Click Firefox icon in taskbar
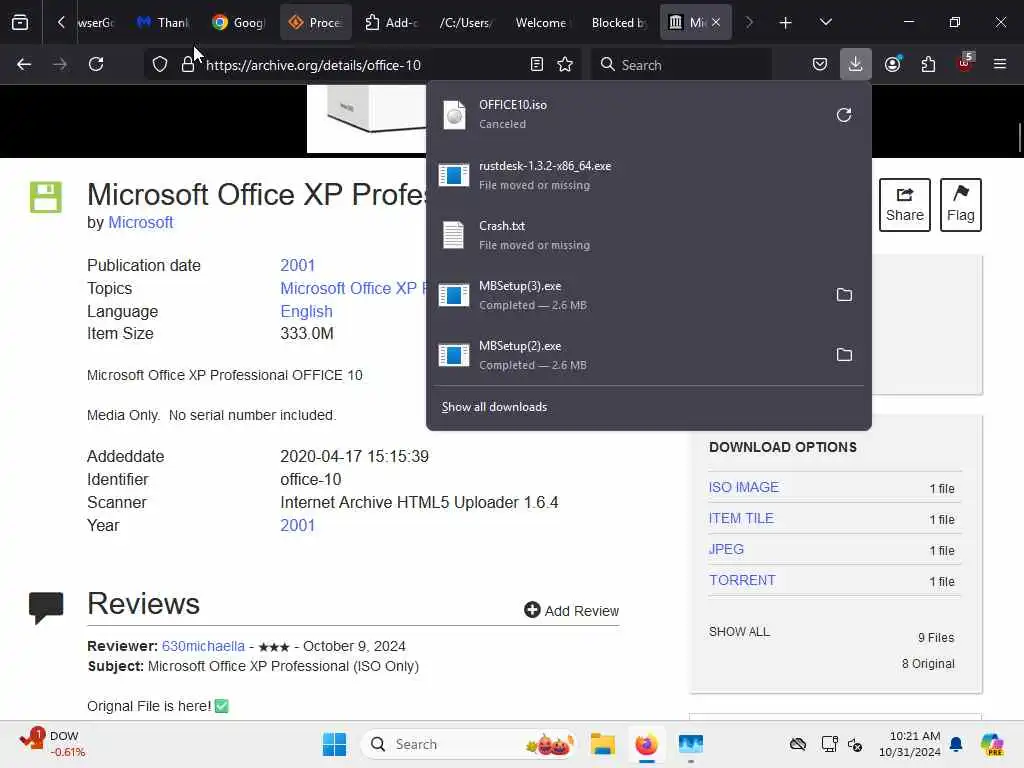 647,744
